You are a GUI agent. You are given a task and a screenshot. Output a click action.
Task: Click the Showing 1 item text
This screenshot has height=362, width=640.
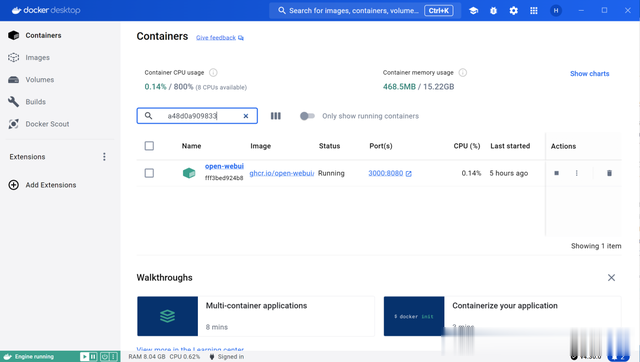click(596, 246)
